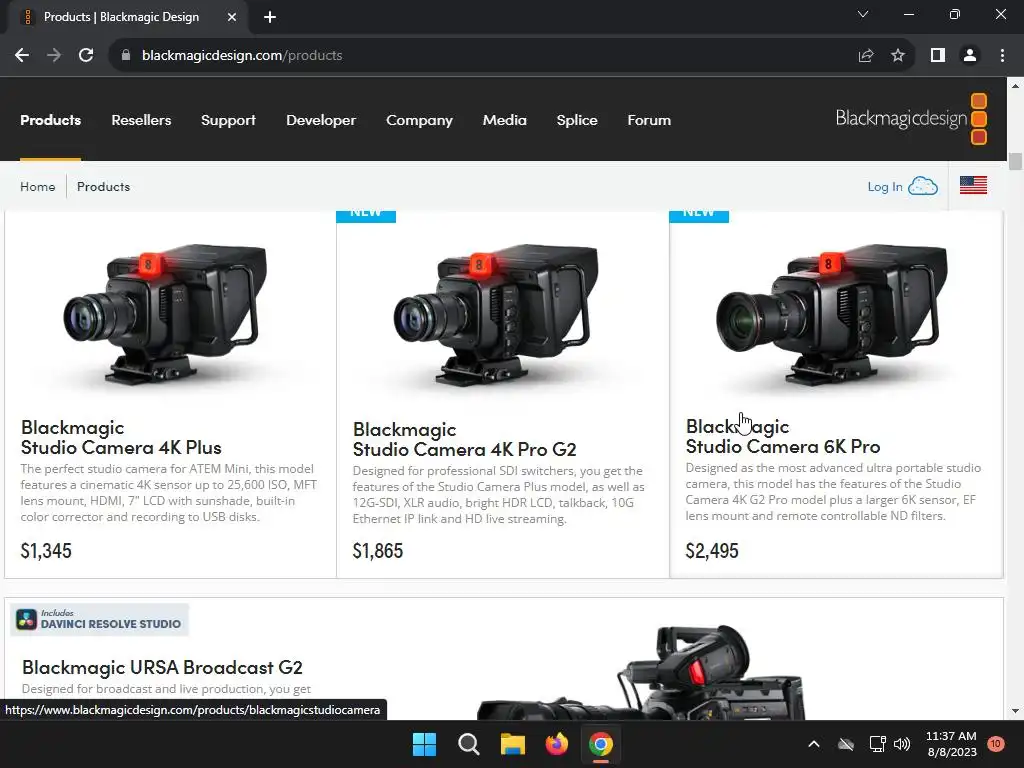Expand the tab search chevron
Image resolution: width=1024 pixels, height=768 pixels.
tap(863, 14)
